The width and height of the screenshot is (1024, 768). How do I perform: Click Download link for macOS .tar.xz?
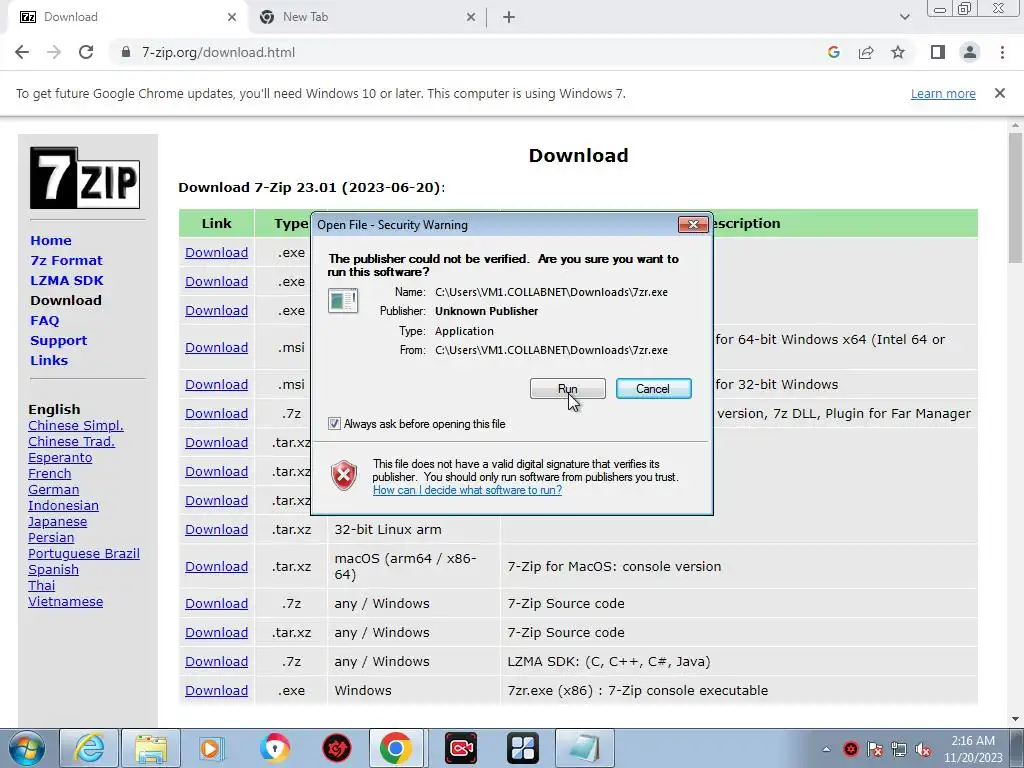(x=216, y=567)
